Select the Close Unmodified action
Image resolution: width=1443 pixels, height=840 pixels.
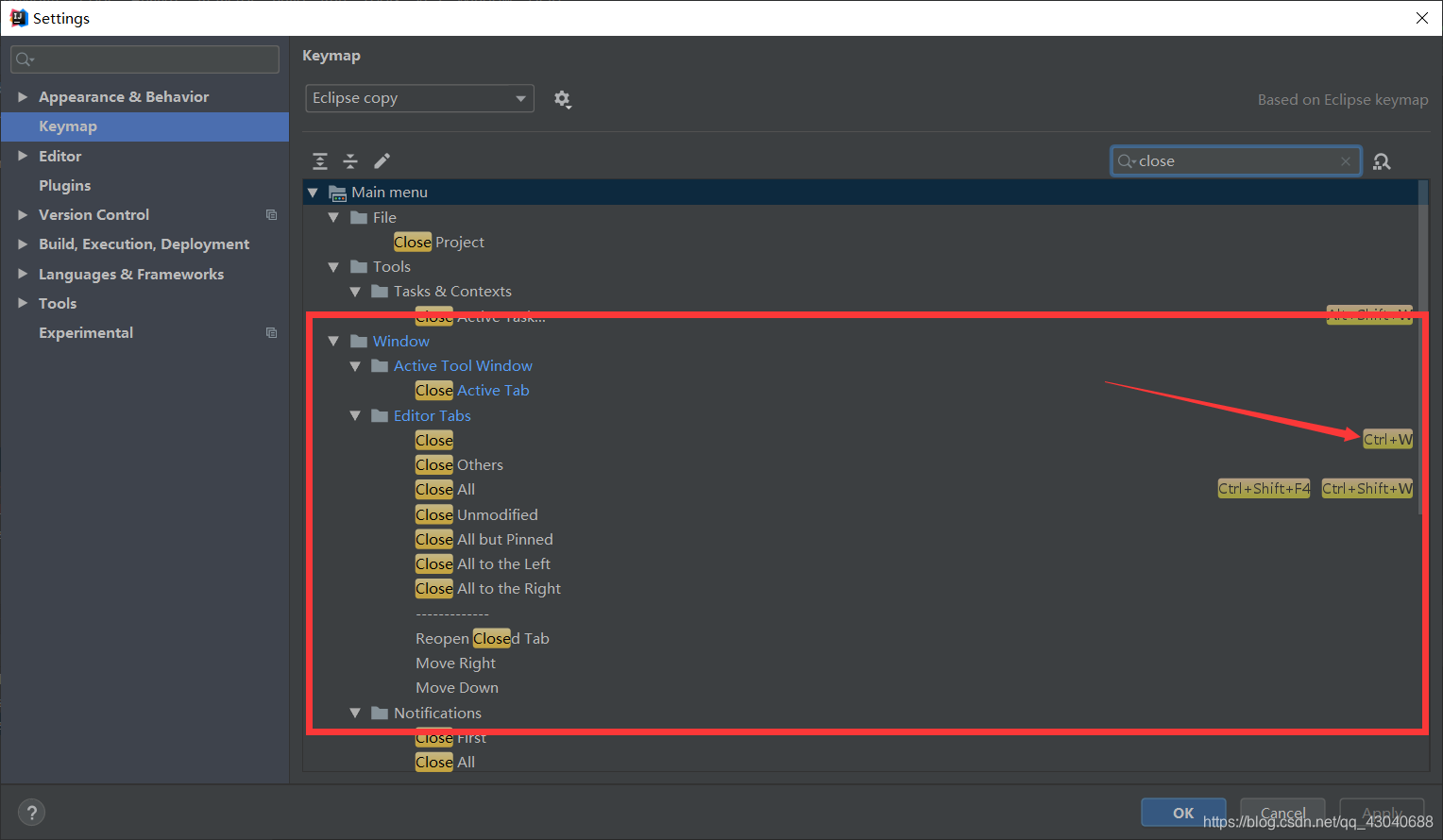[477, 515]
